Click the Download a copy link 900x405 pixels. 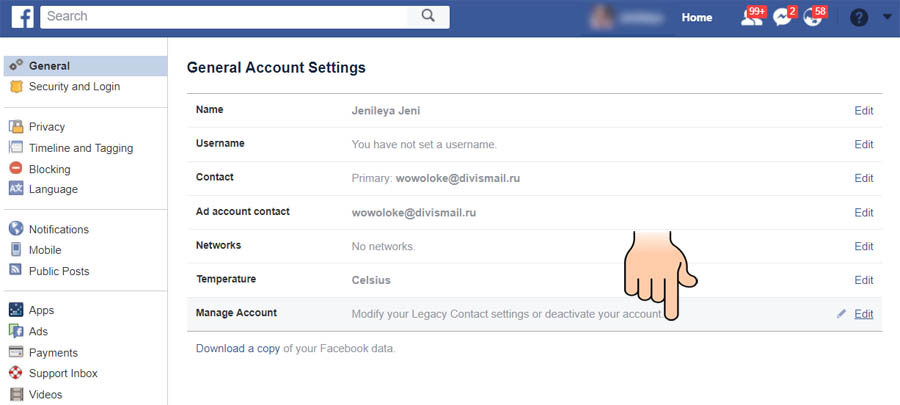point(238,348)
